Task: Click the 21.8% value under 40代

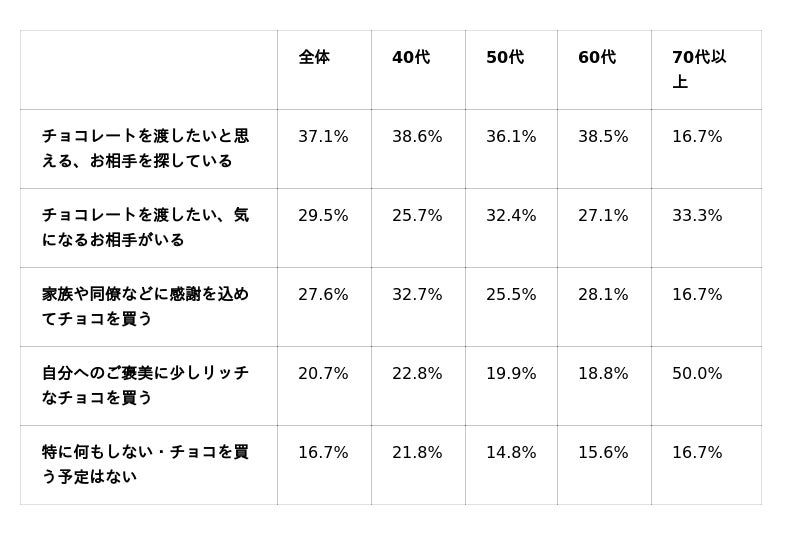Action: 417,453
